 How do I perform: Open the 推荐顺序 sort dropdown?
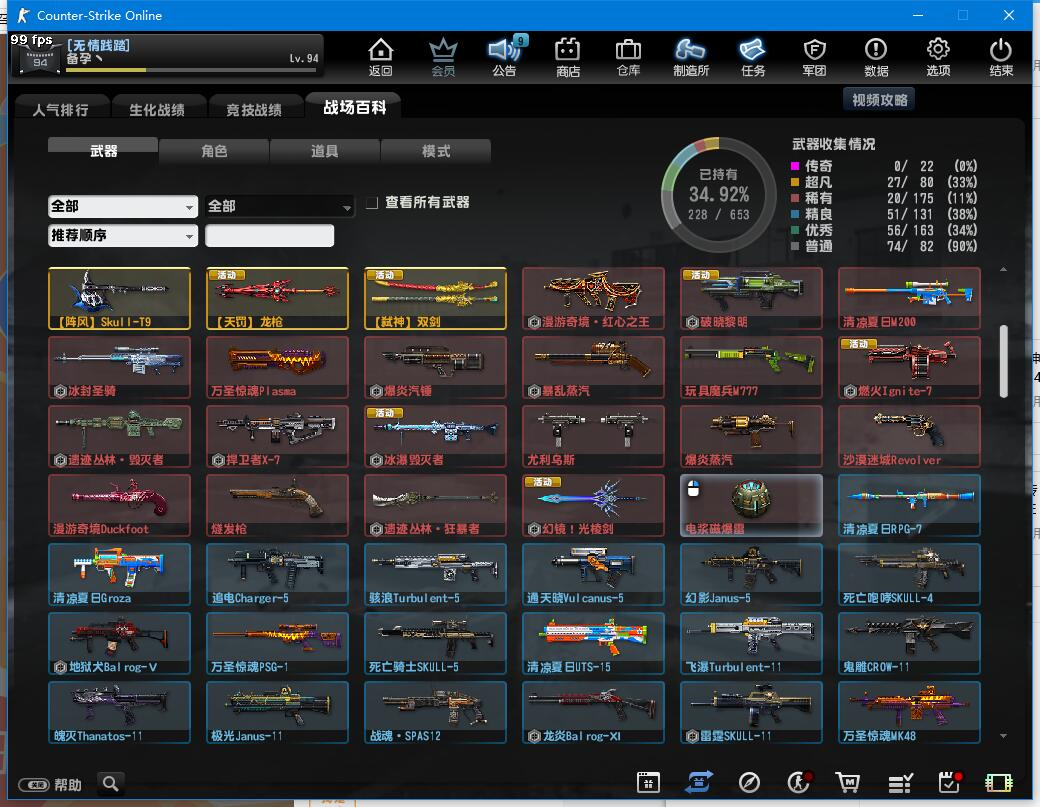pos(123,235)
